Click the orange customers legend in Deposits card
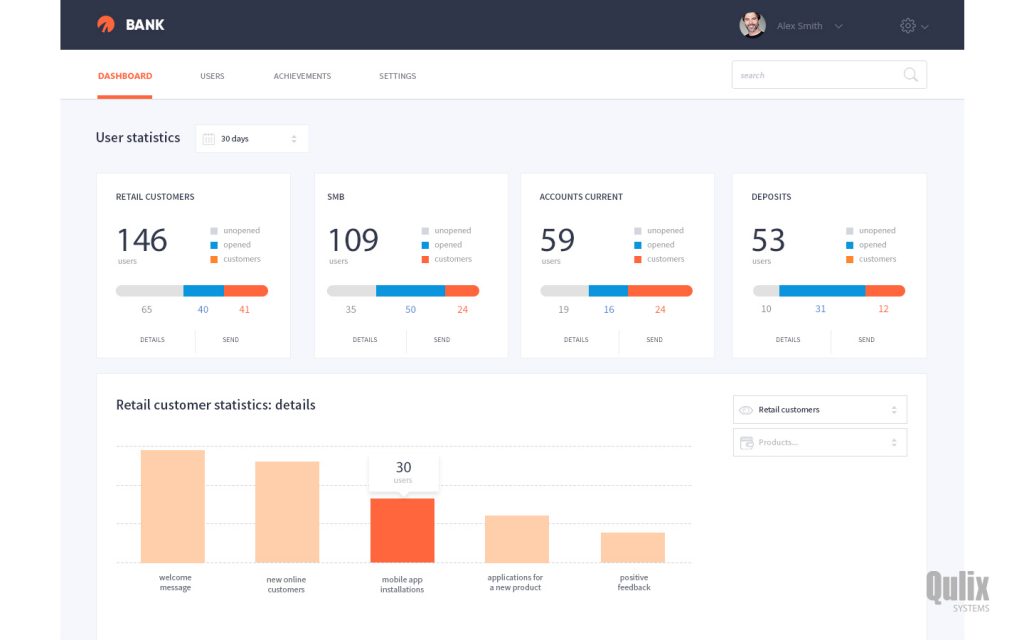Viewport: 1024px width, 640px height. click(849, 259)
